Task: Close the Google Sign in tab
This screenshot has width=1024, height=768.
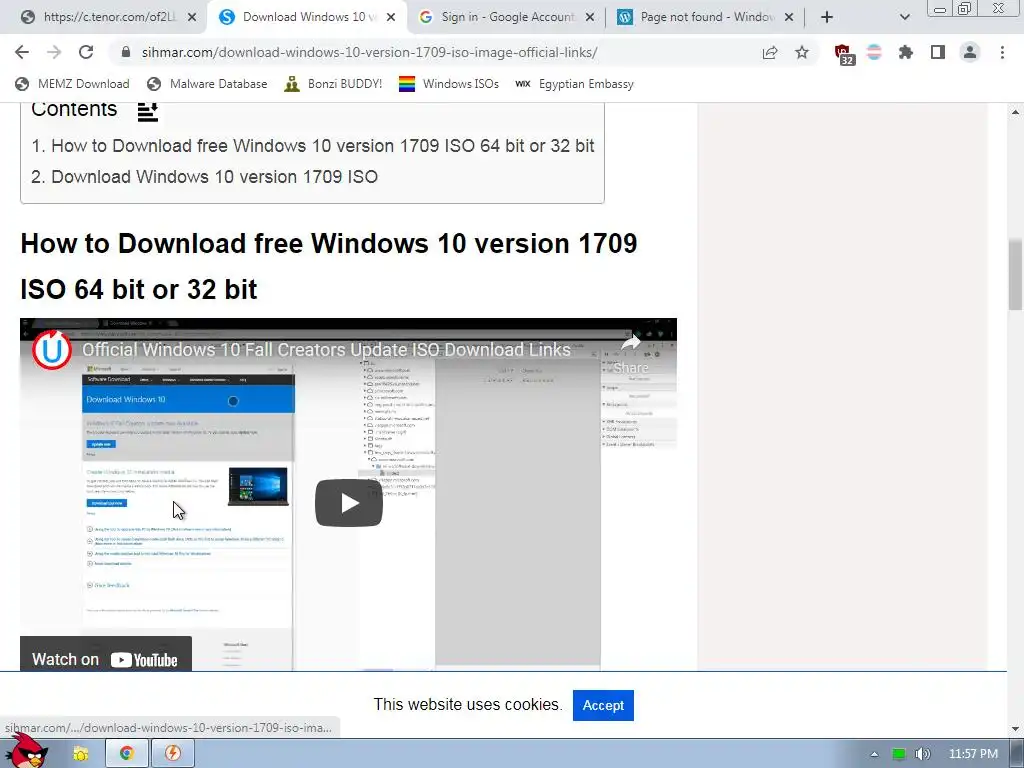Action: pyautogui.click(x=590, y=18)
